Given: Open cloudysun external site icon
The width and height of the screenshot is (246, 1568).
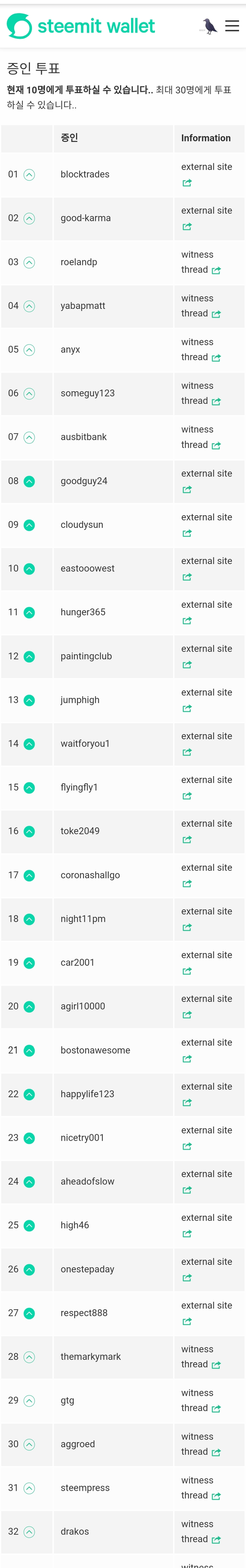Looking at the screenshot, I should pyautogui.click(x=187, y=533).
